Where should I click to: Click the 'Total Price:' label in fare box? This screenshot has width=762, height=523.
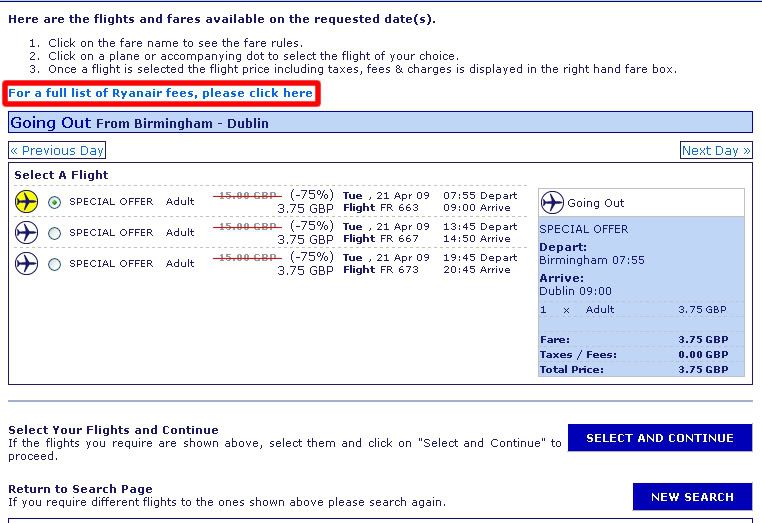coord(572,369)
